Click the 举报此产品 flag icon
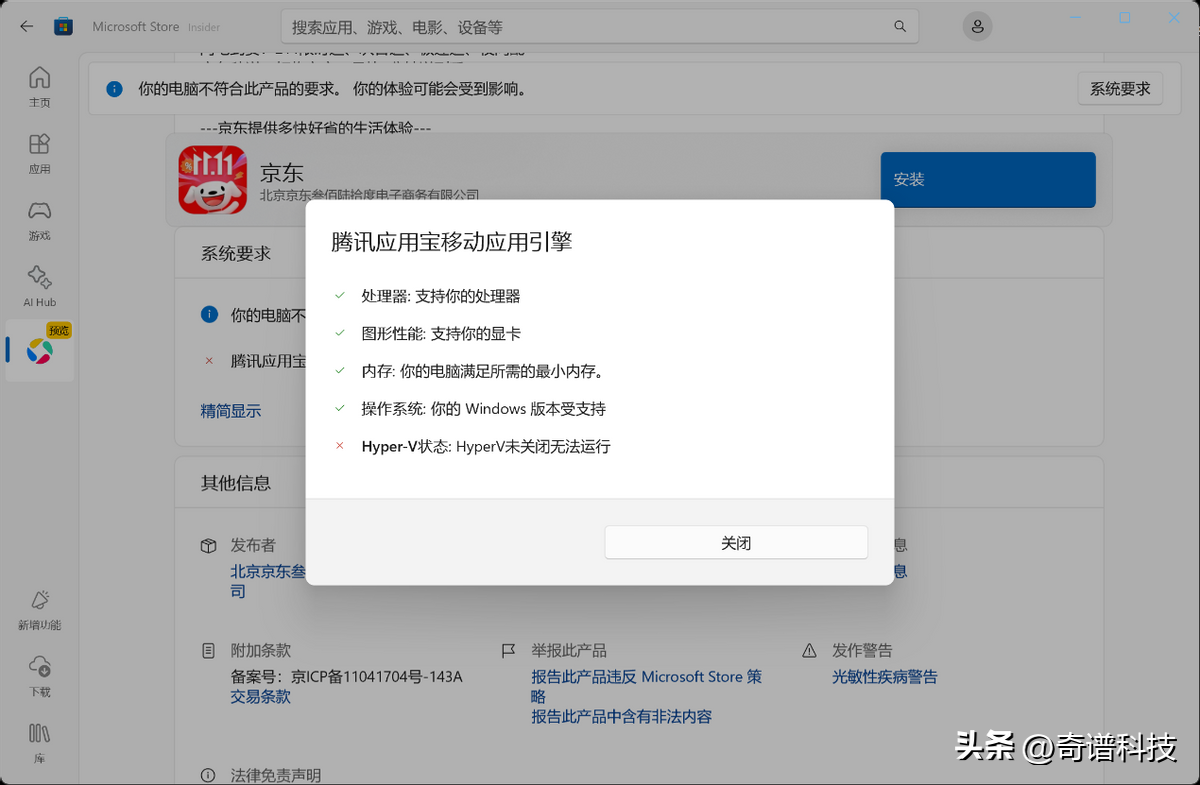The height and width of the screenshot is (785, 1200). point(508,650)
